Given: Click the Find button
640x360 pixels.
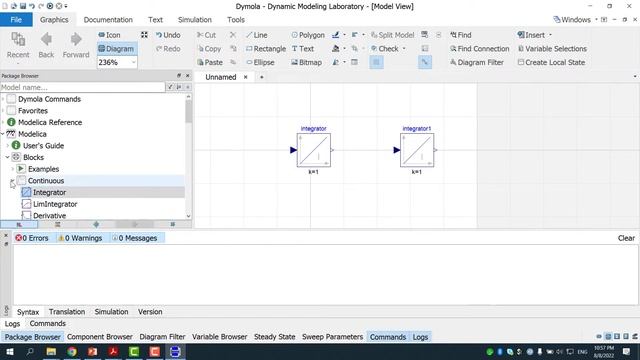Looking at the screenshot, I should [x=460, y=35].
